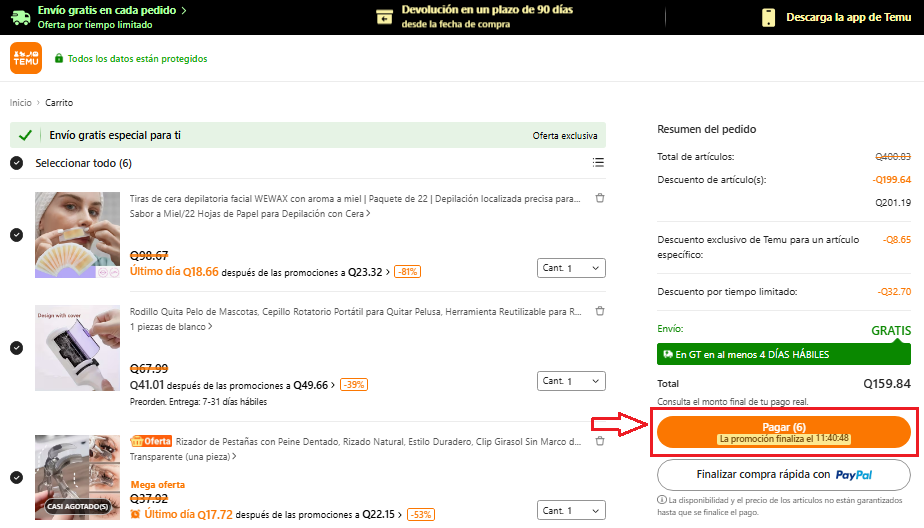Open quantity dropdown for pet hair roller

click(x=571, y=381)
